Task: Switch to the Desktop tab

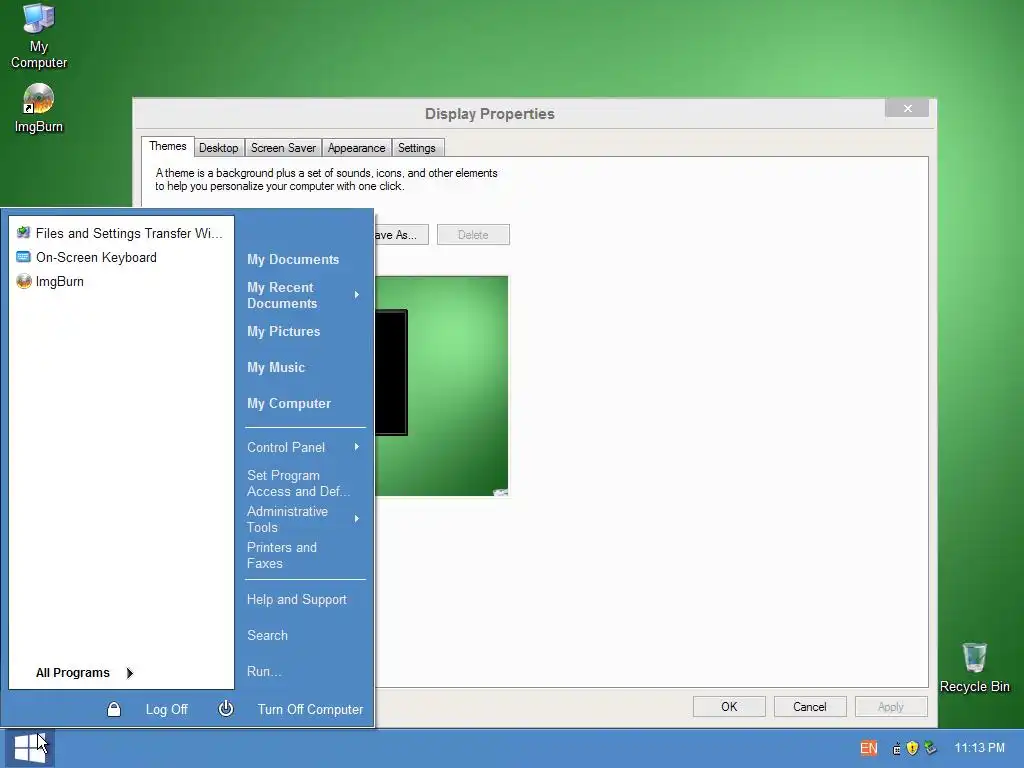Action: point(219,148)
